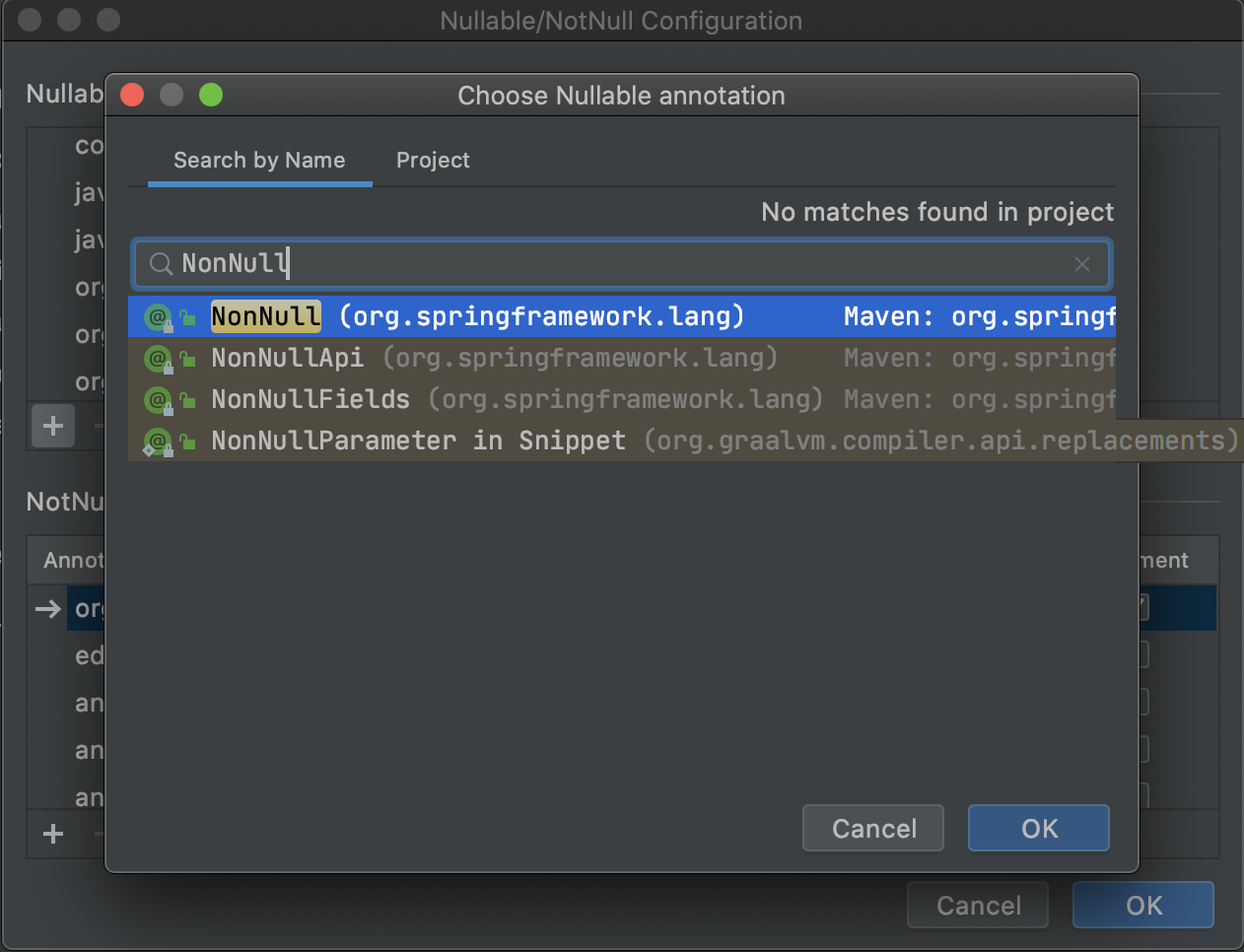The height and width of the screenshot is (952, 1244).
Task: Click the green lock icon on NonNullParameter row
Action: 187,442
